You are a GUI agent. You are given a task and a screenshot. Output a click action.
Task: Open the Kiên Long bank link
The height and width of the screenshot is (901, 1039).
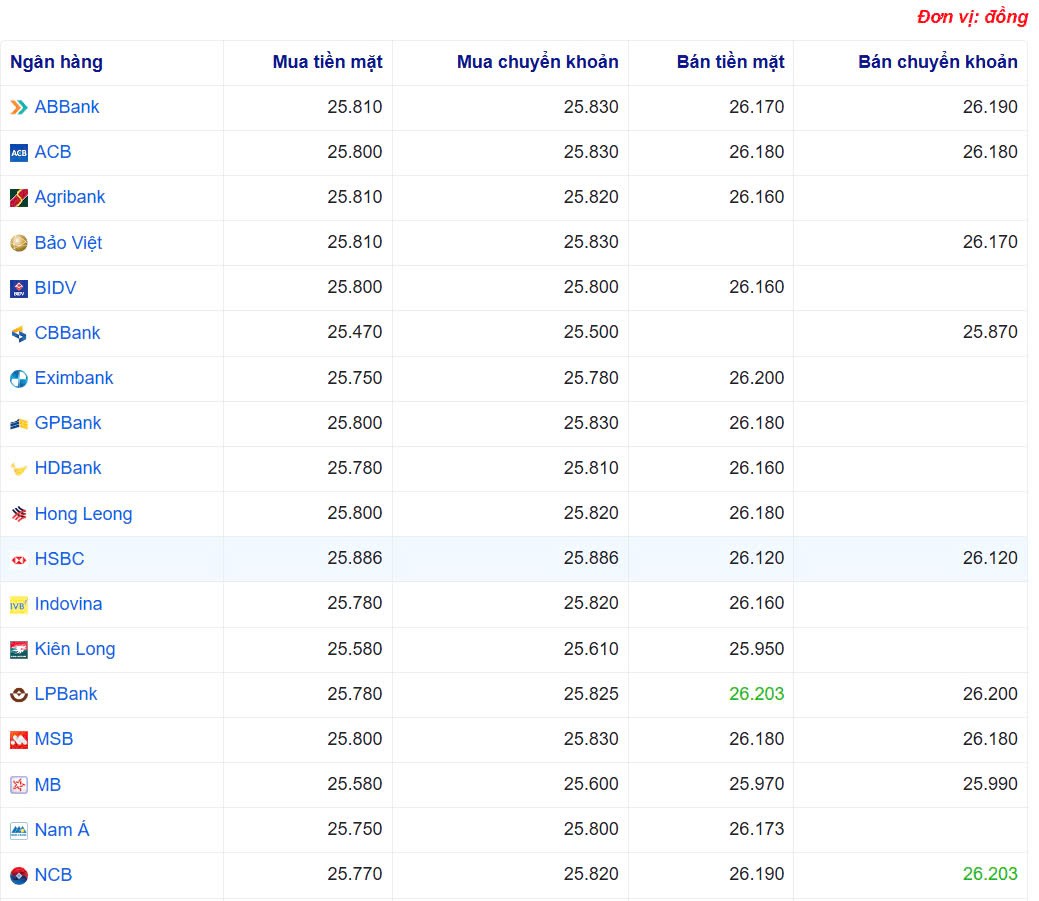tap(75, 649)
